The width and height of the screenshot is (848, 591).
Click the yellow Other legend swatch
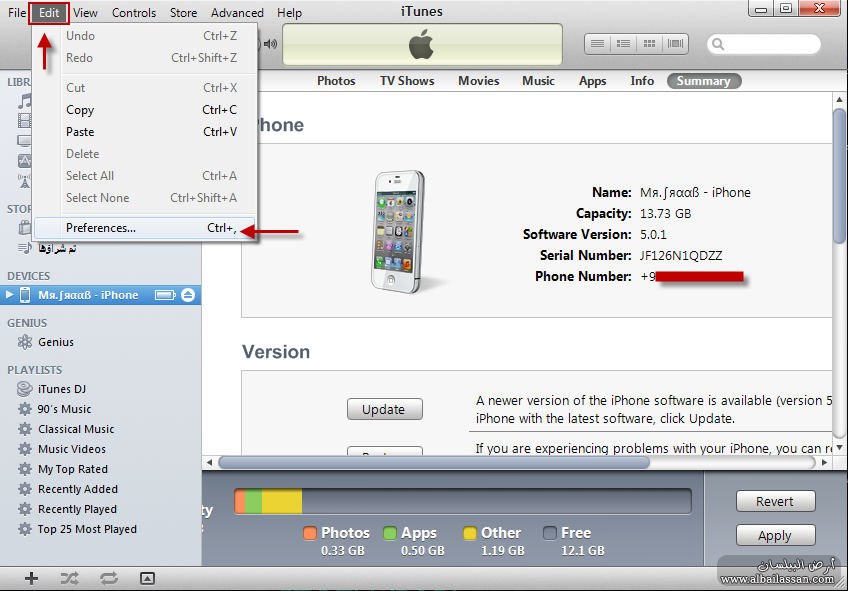470,533
